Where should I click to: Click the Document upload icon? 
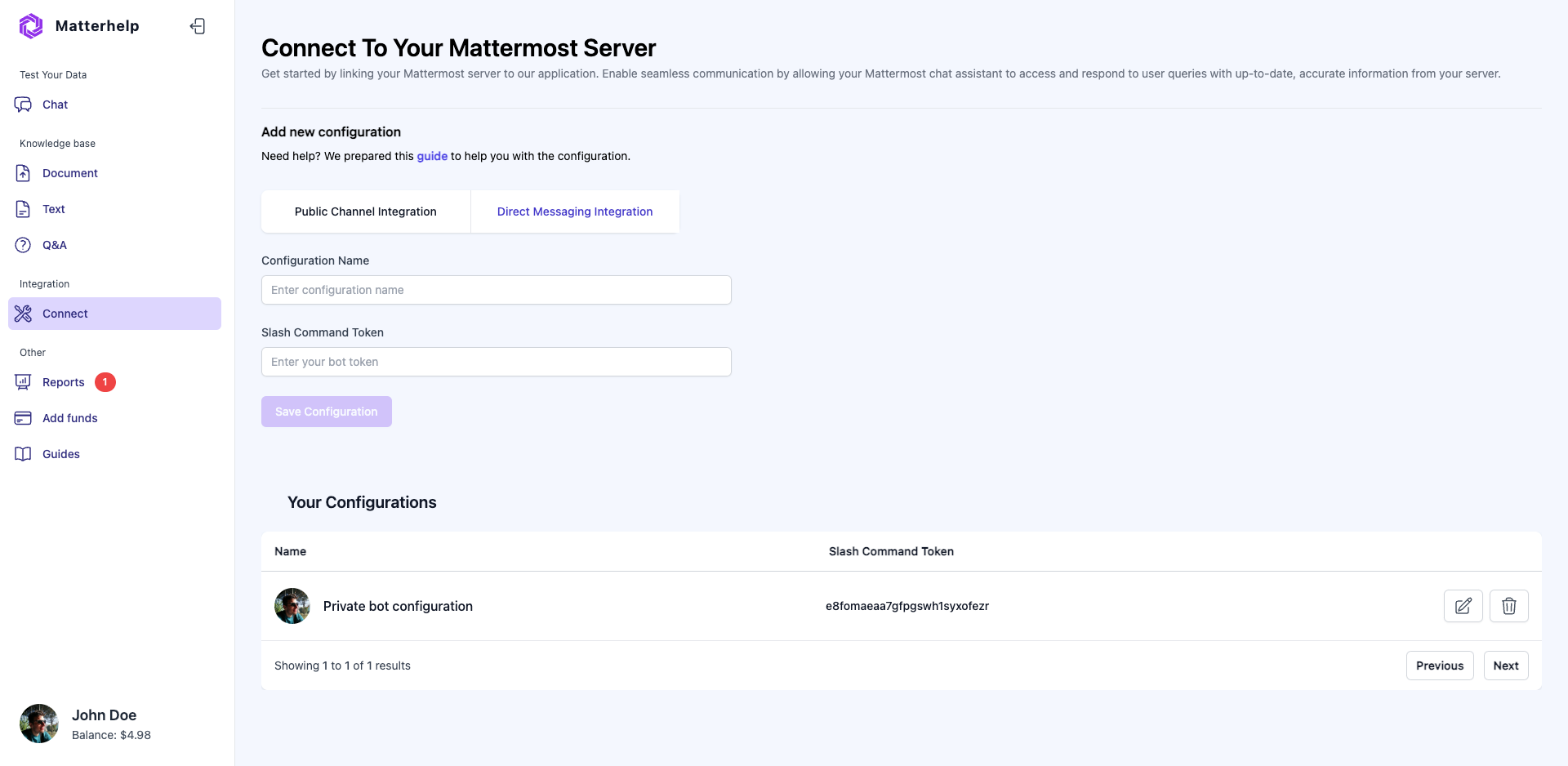[23, 173]
